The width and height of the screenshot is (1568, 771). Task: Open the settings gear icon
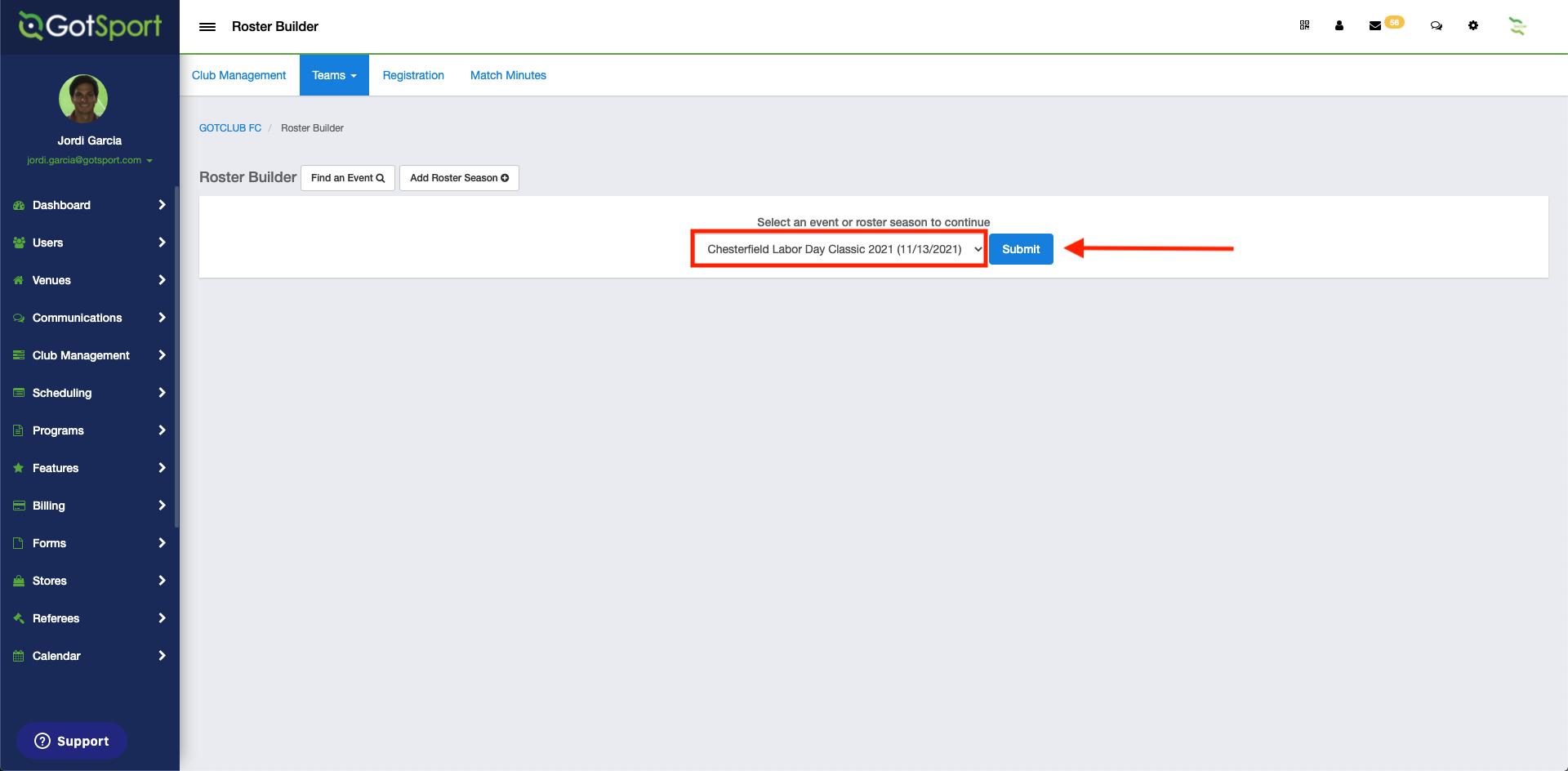coord(1473,25)
